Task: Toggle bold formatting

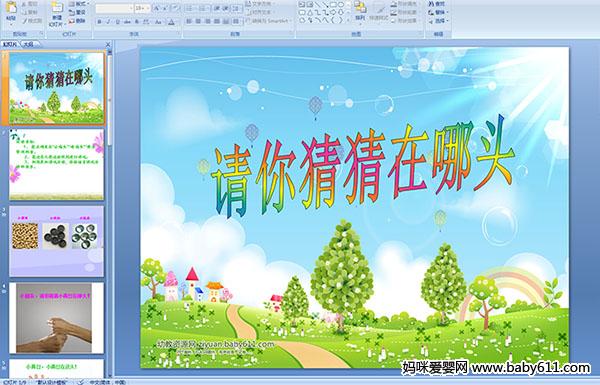Action: (x=99, y=22)
